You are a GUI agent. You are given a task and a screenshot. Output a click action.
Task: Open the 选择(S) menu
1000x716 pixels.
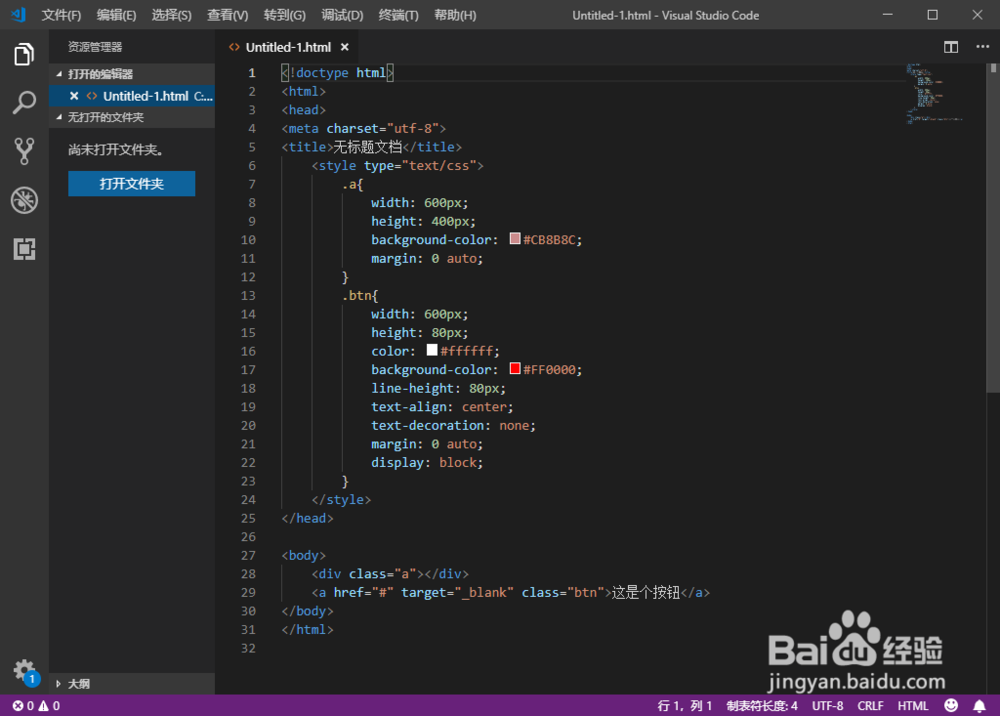(172, 15)
